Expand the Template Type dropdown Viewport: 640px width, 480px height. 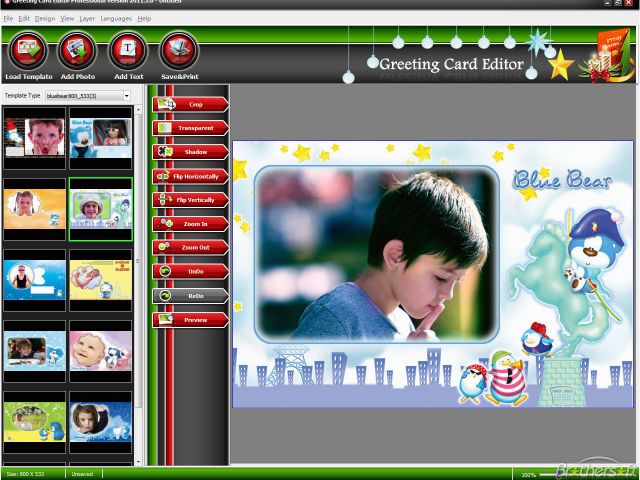(127, 96)
